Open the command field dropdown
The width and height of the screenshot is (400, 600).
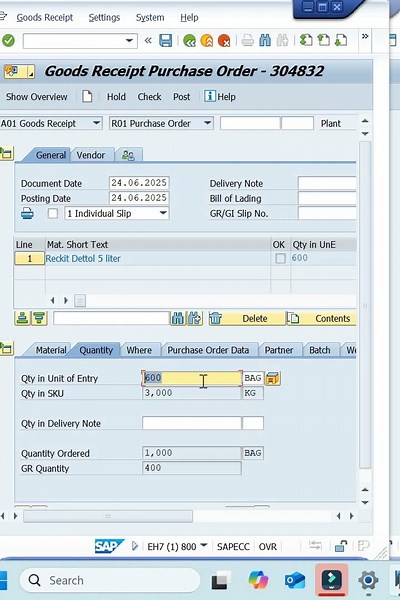[129, 40]
